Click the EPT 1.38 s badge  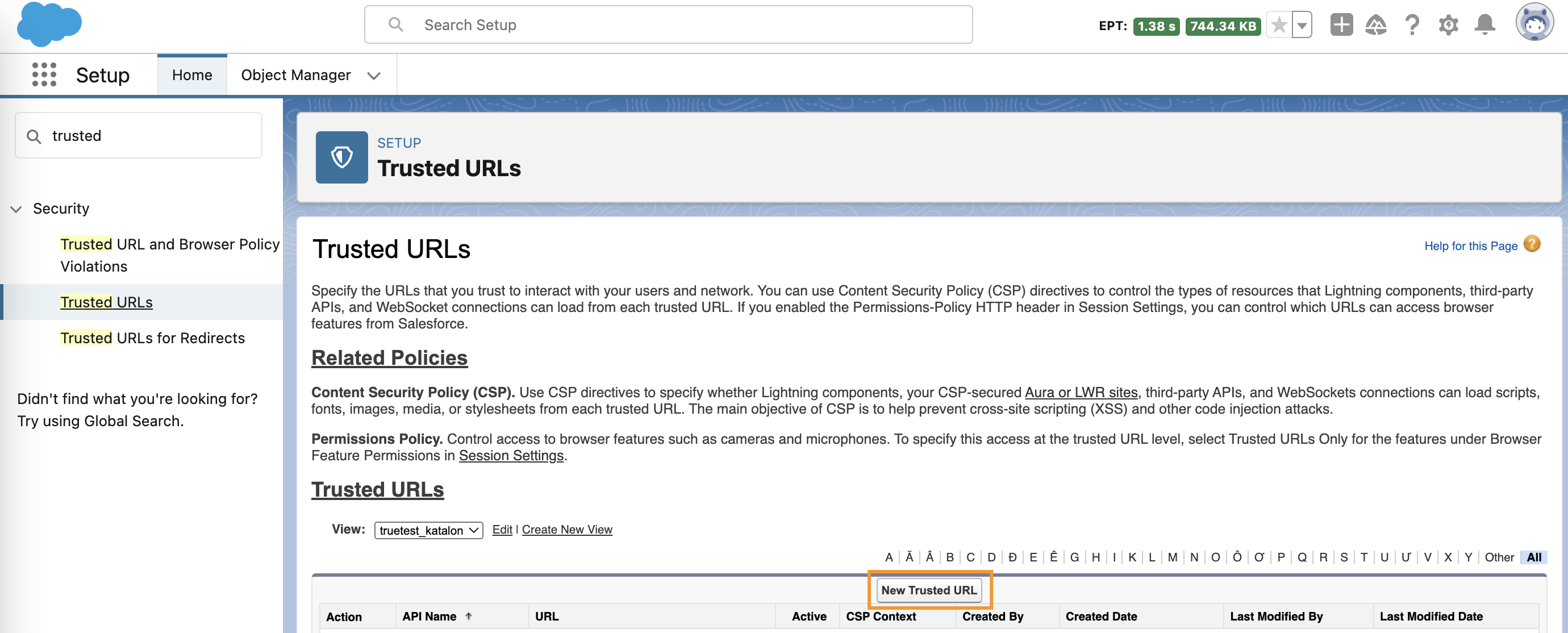tap(1156, 26)
